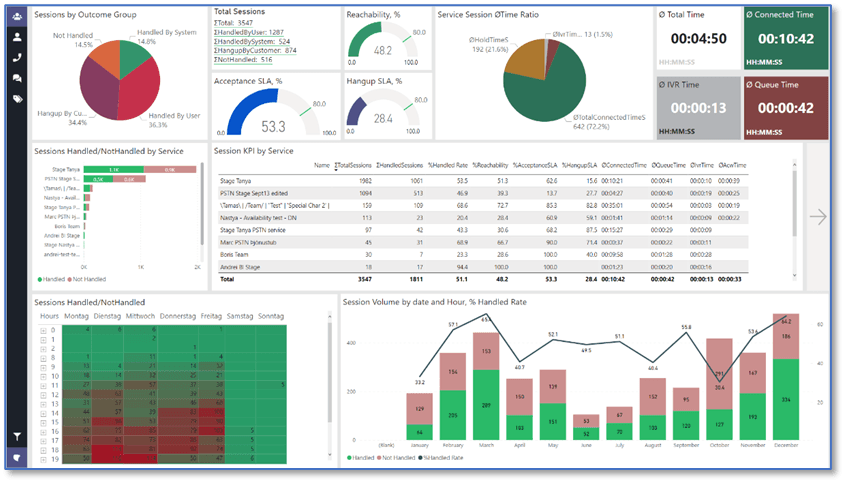The image size is (845, 483).
Task: Click the Marc PSTN row in KPI table
Action: (x=483, y=243)
